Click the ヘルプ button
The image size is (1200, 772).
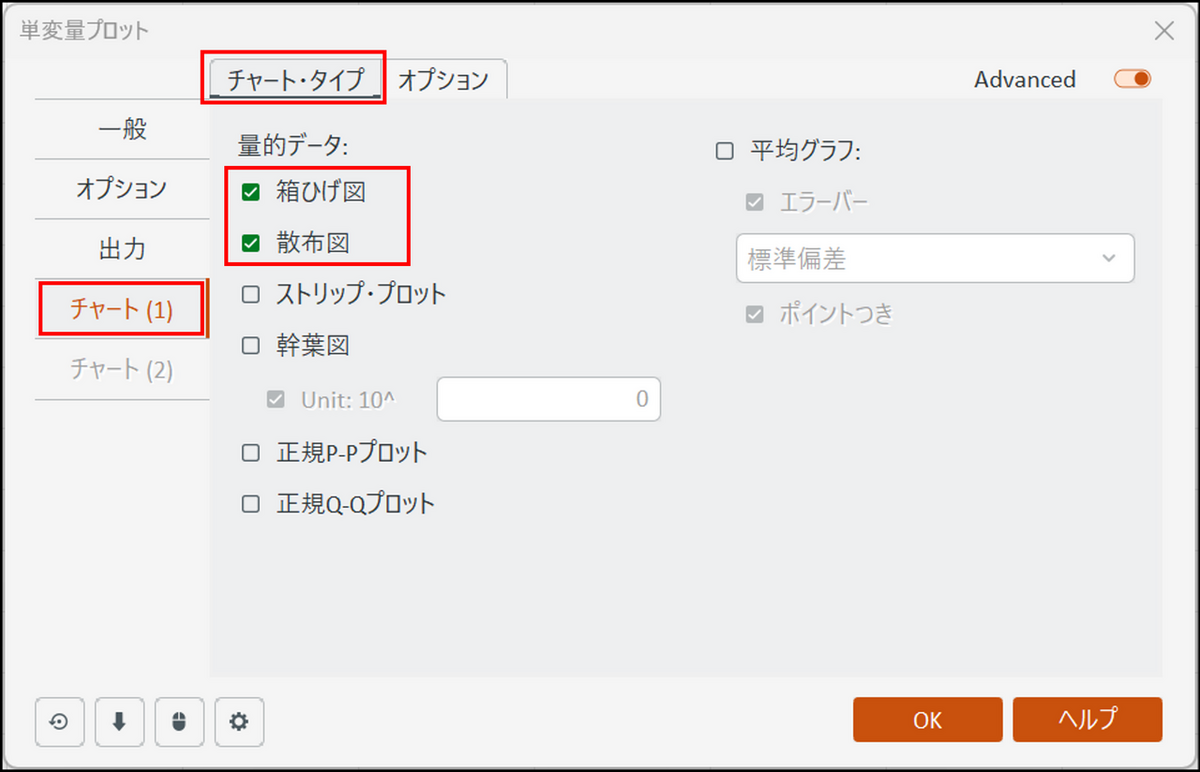coord(1087,720)
